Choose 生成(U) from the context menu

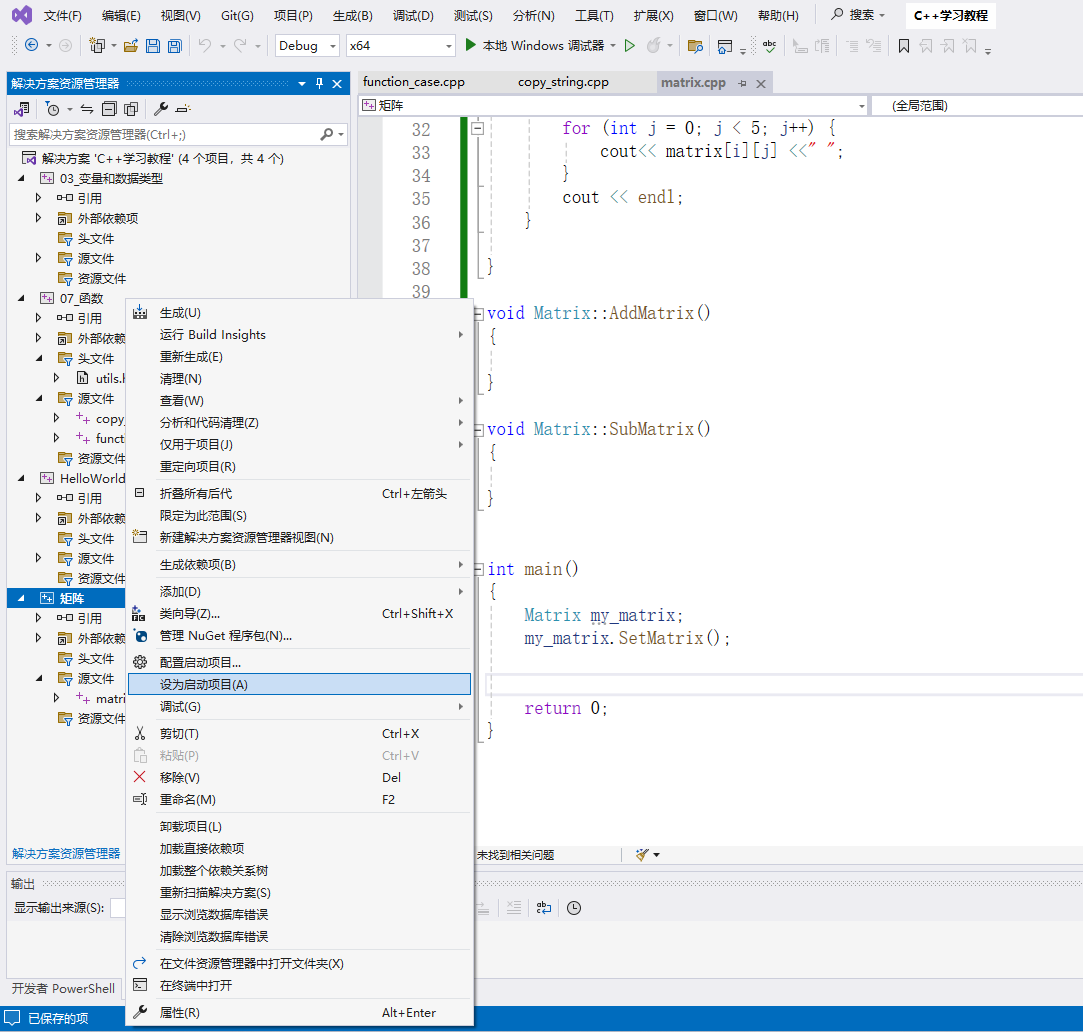tap(300, 313)
